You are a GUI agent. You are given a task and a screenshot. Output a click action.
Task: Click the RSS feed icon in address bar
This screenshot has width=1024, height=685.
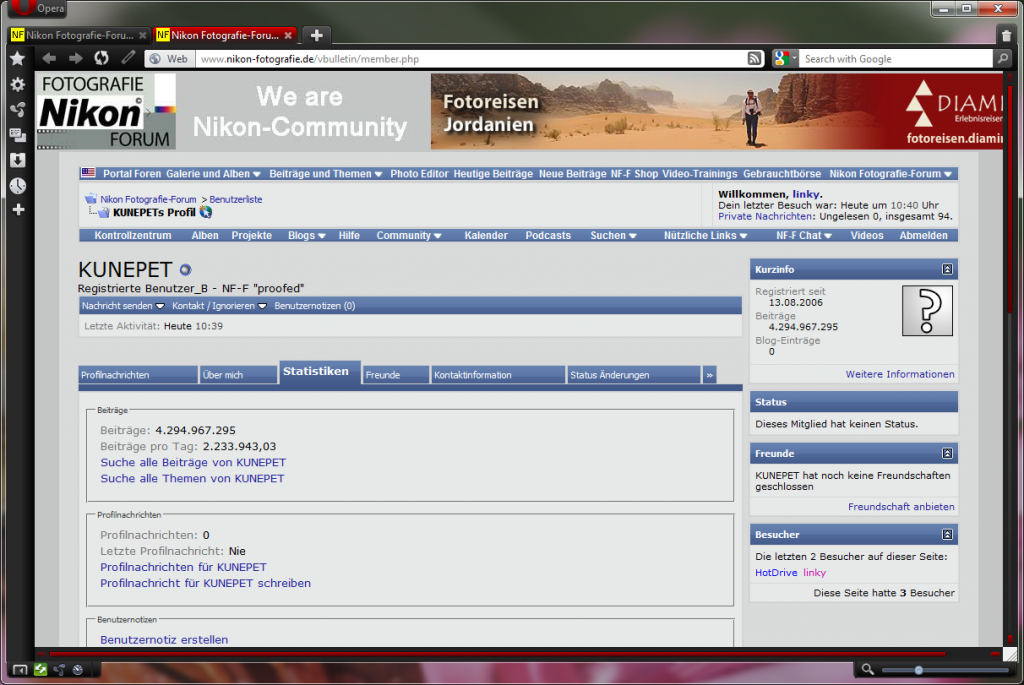tap(754, 59)
